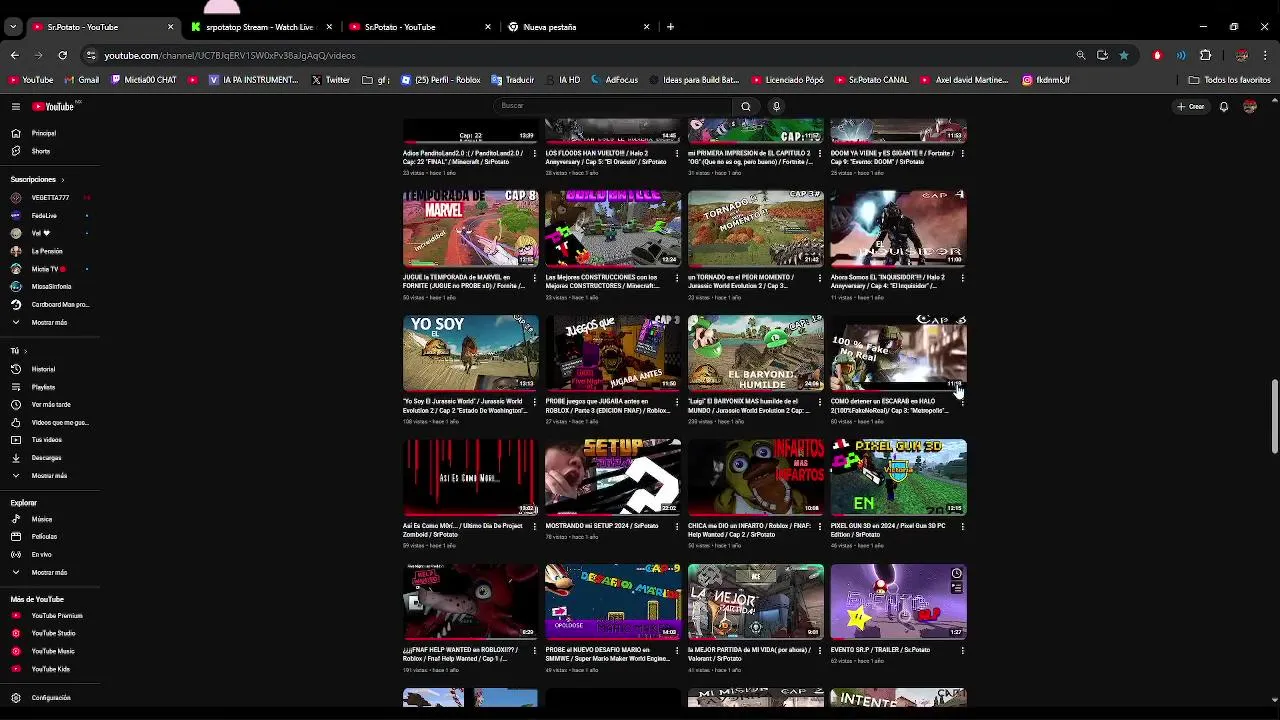Open a new browser tab

click(x=670, y=27)
